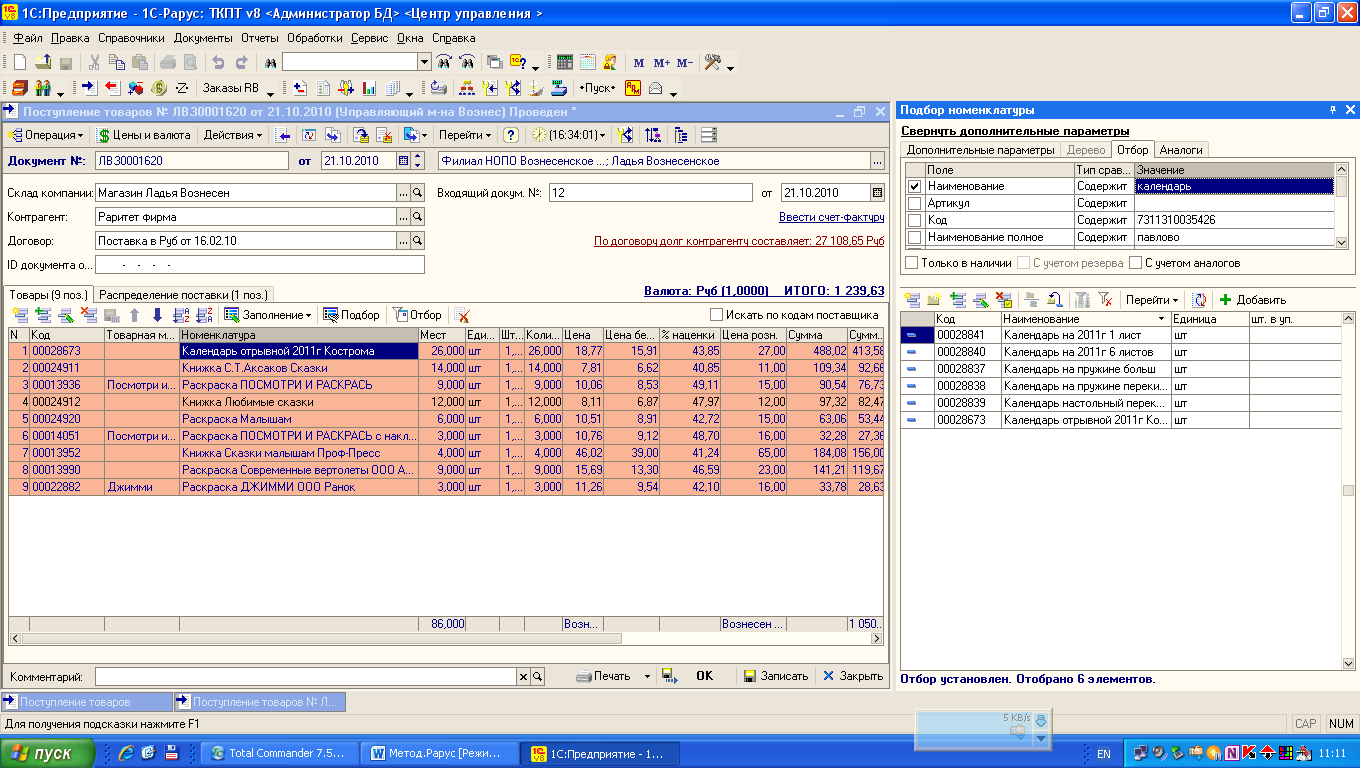Open the Печать dropdown arrow
Screen dimensions: 1360x768
pyautogui.click(x=647, y=676)
